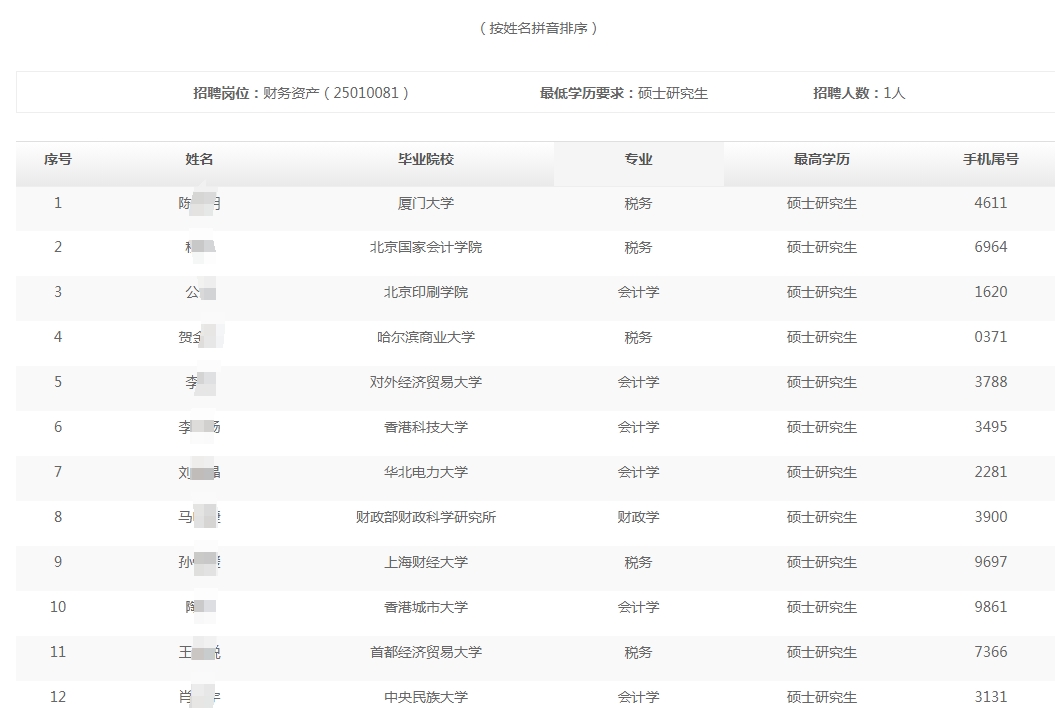Image resolution: width=1055 pixels, height=725 pixels.
Task: Click 哈尔滨商业大学 in row 4
Action: pos(425,337)
